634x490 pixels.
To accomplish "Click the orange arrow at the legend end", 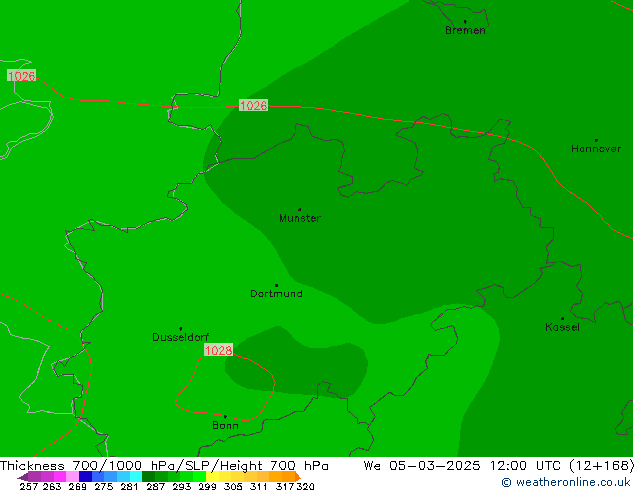I will pyautogui.click(x=298, y=477).
